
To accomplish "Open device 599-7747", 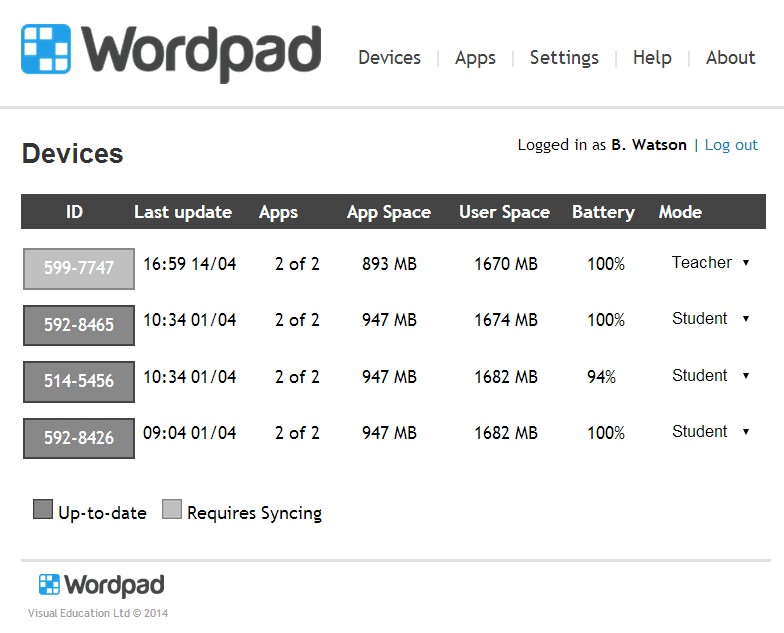I will (x=79, y=268).
